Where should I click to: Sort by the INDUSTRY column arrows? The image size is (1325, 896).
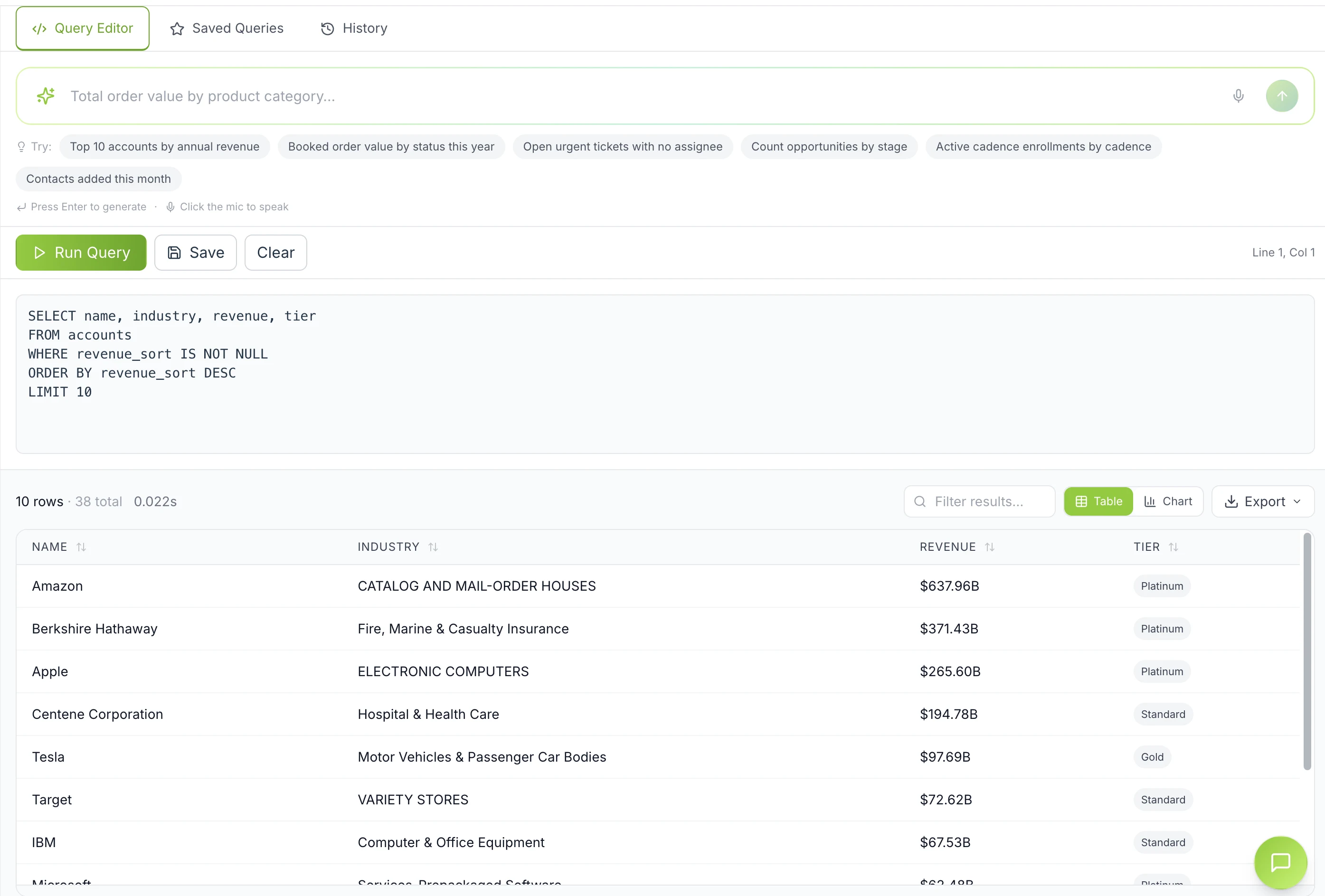click(x=433, y=547)
